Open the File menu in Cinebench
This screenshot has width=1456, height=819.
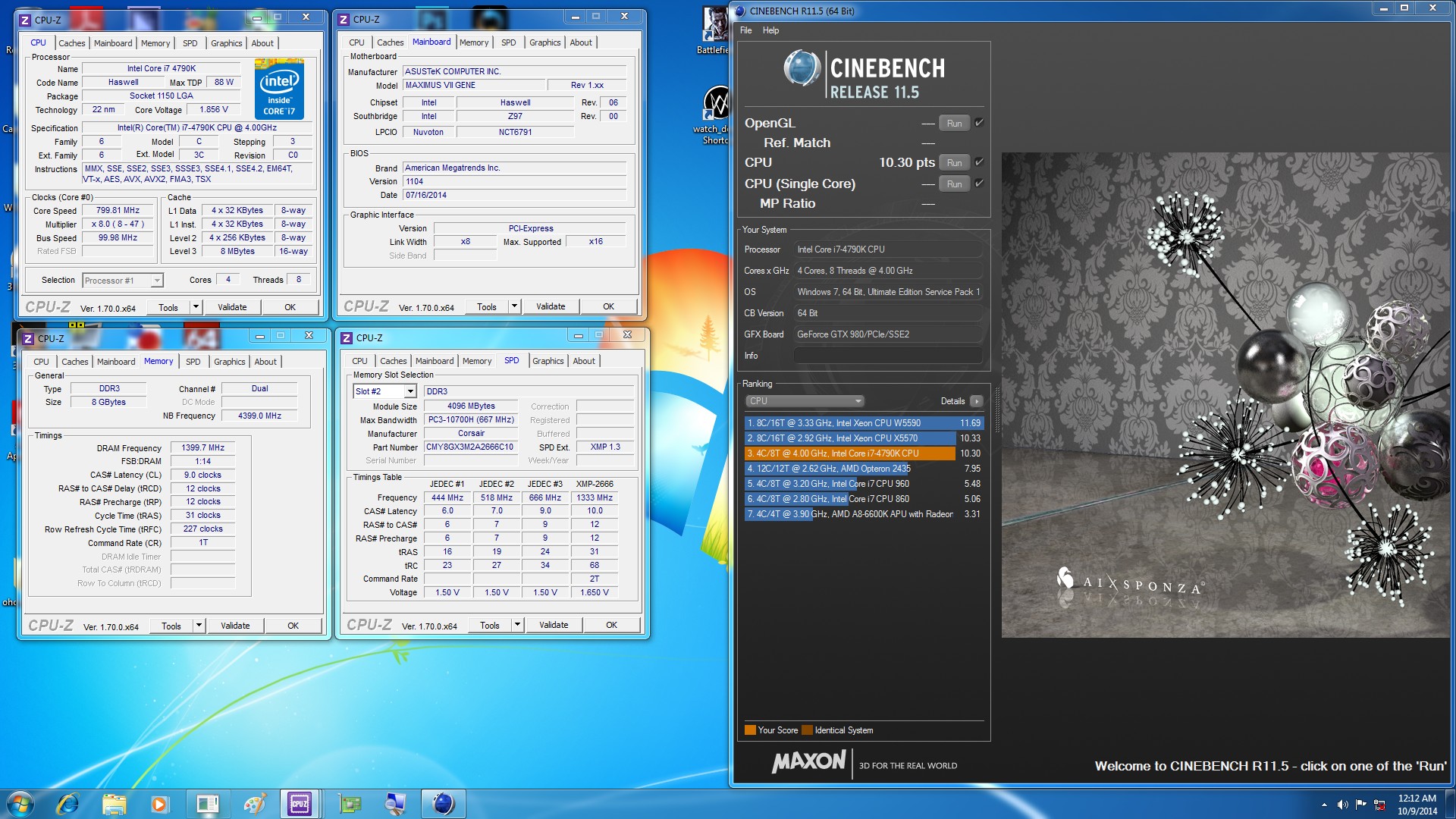pyautogui.click(x=745, y=30)
